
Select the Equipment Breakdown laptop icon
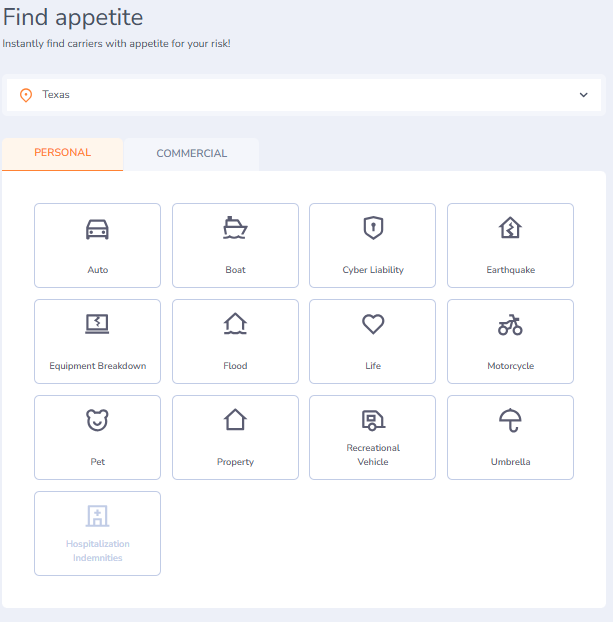coord(97,324)
